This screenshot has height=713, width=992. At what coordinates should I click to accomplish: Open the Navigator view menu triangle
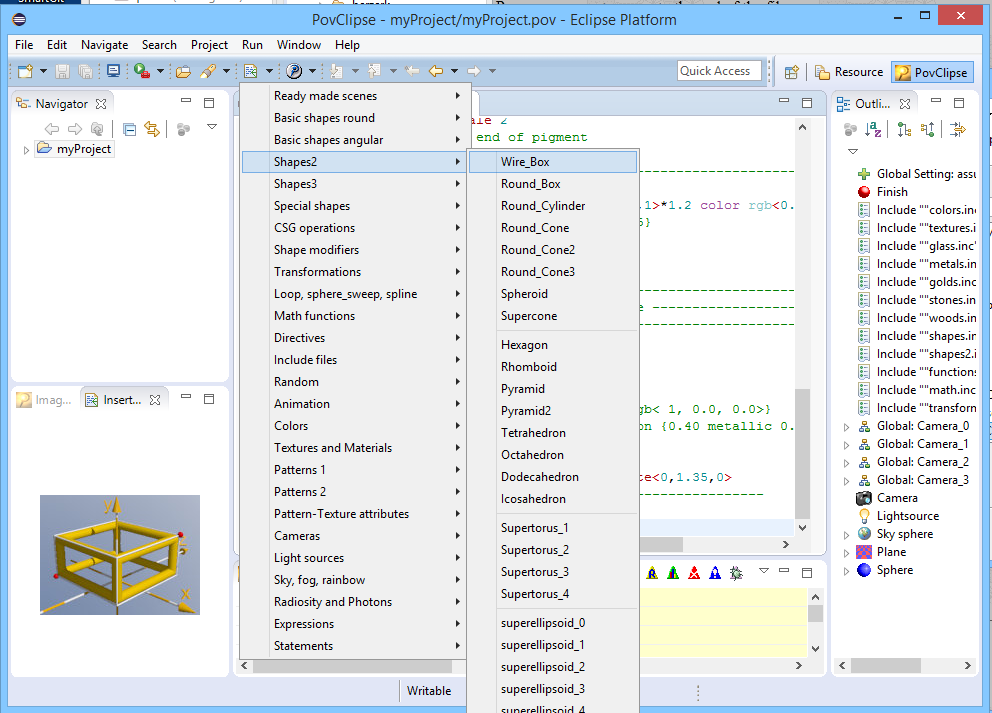212,127
